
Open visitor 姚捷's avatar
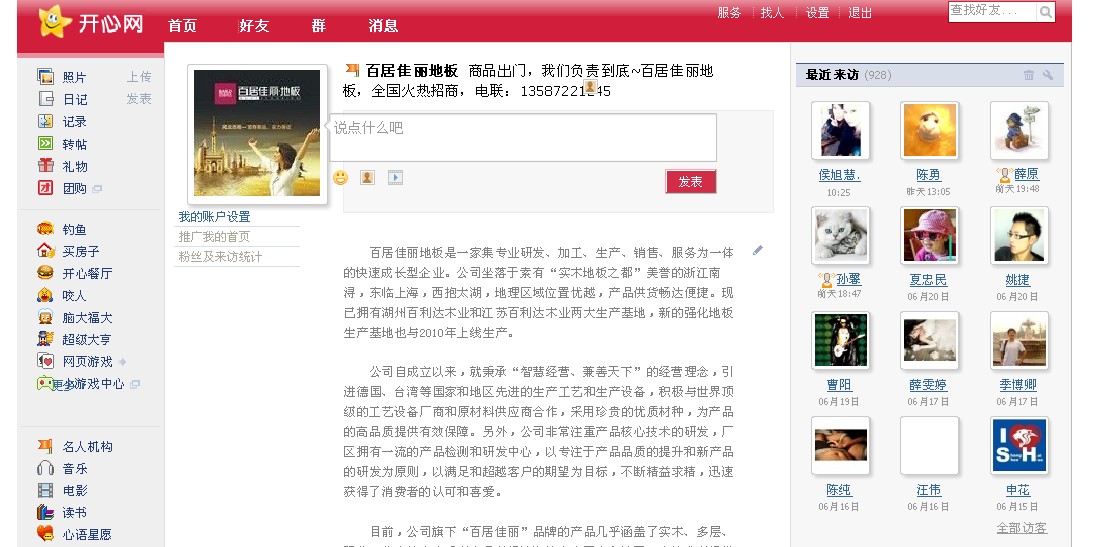(x=1019, y=236)
